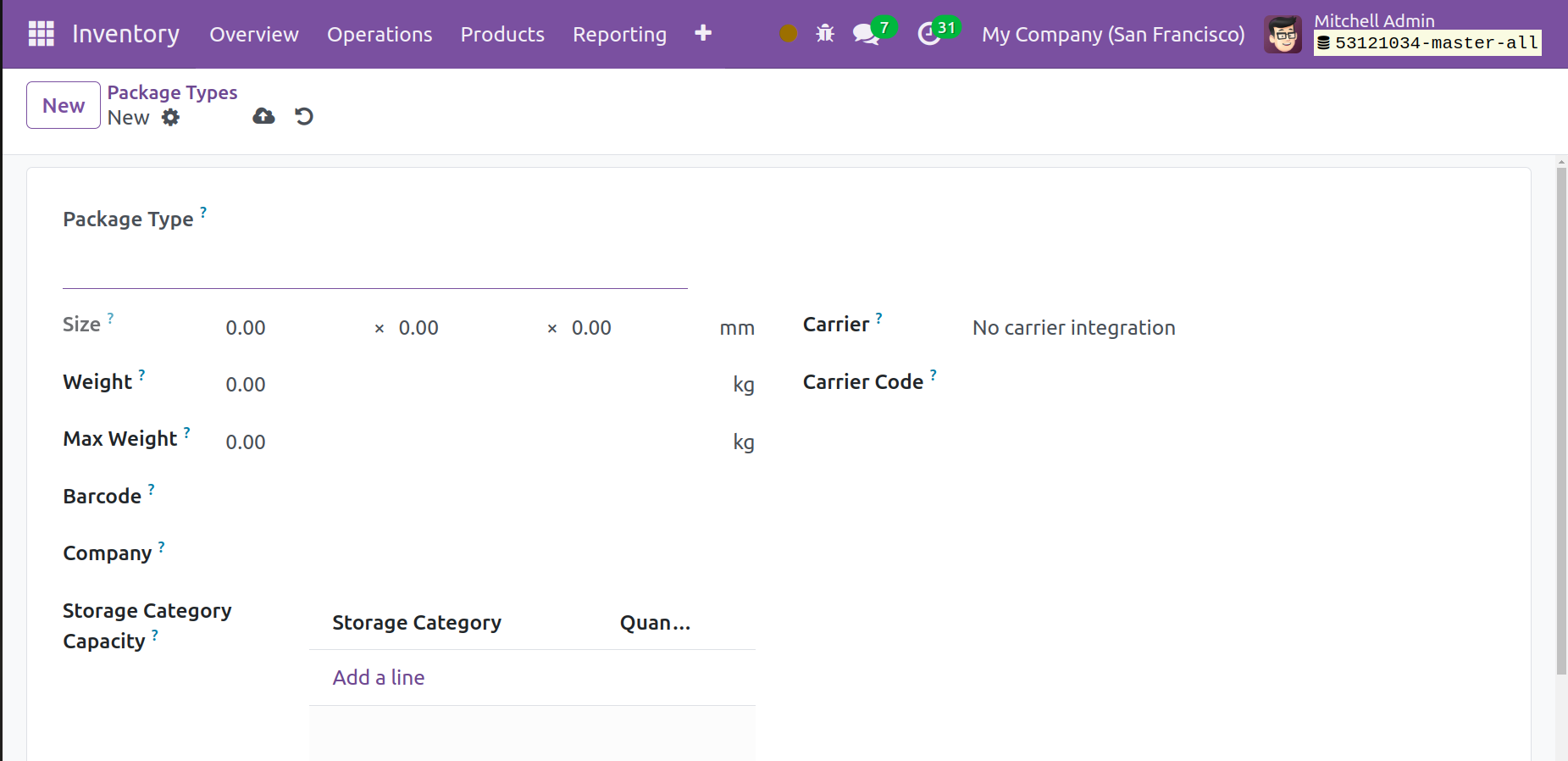
Task: Click the Max Weight input field
Action: coord(466,442)
